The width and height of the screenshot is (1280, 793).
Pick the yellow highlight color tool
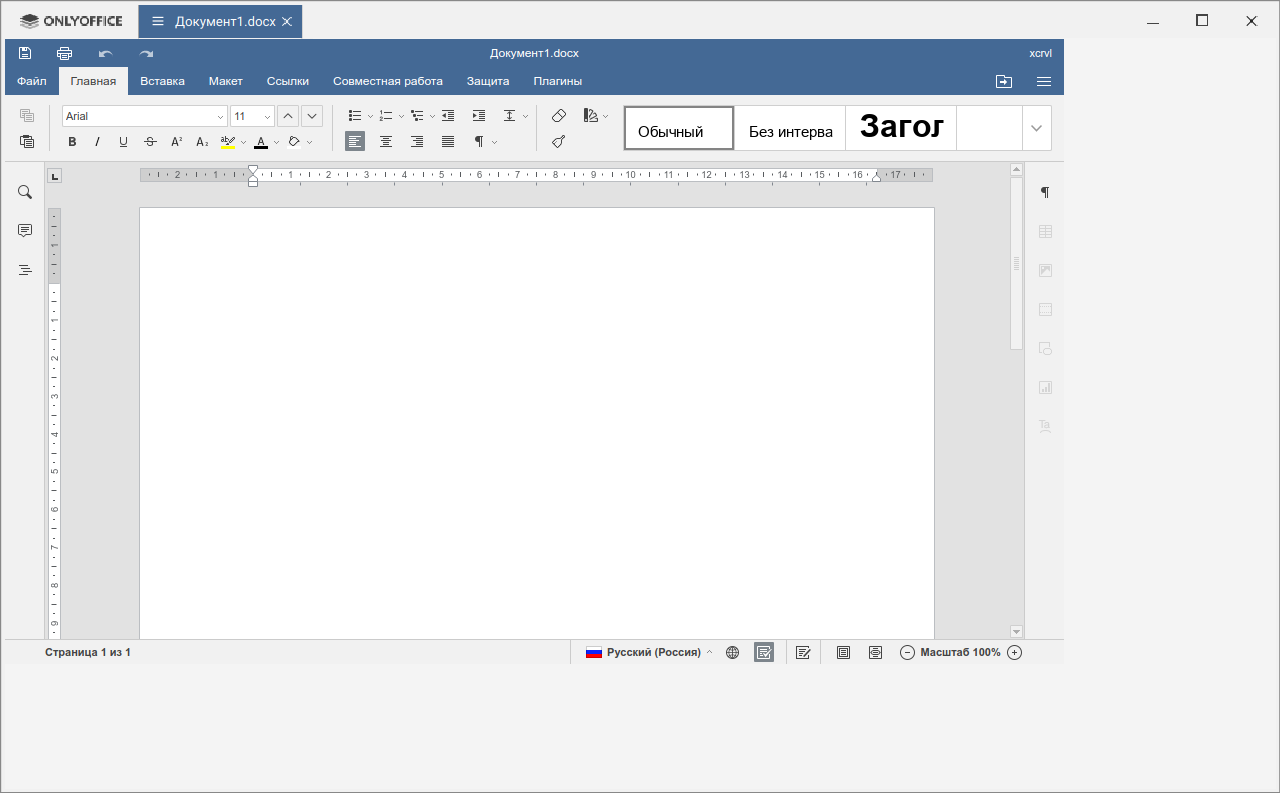(228, 142)
